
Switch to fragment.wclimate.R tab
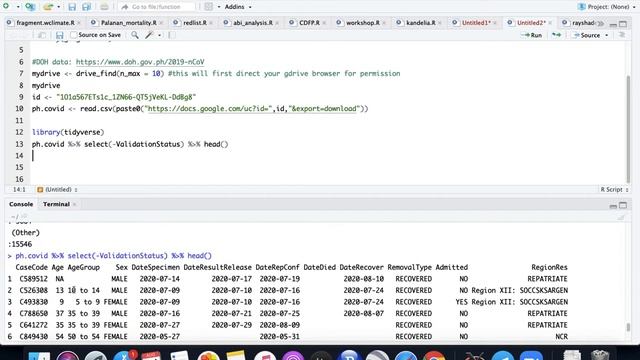(45, 23)
